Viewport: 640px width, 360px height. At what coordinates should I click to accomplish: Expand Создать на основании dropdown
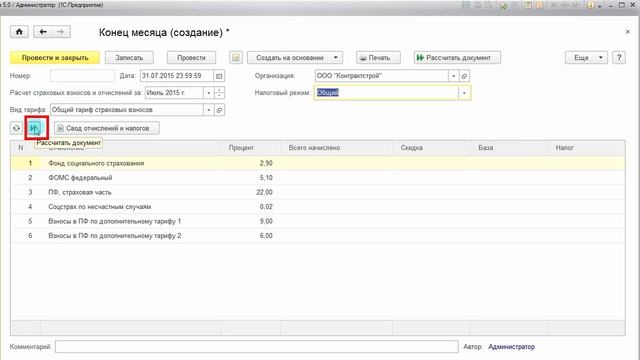[295, 58]
